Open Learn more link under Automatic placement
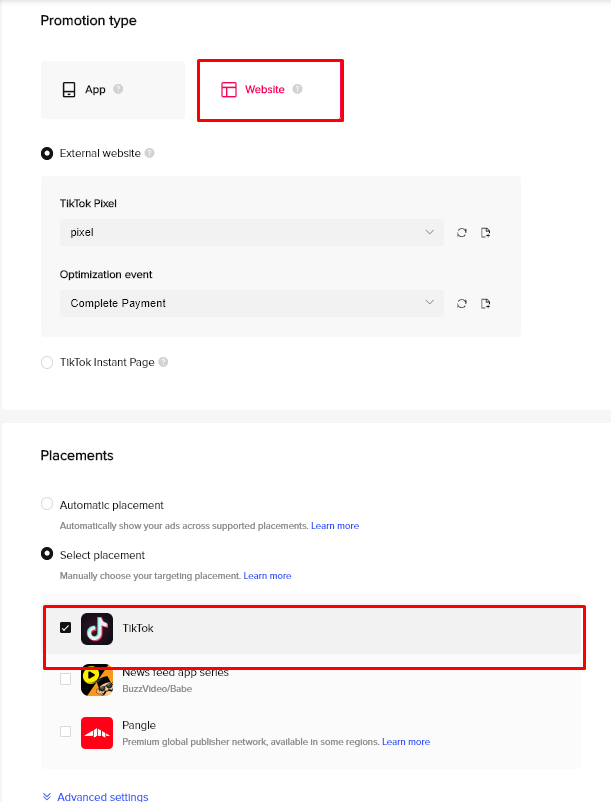 click(x=335, y=526)
